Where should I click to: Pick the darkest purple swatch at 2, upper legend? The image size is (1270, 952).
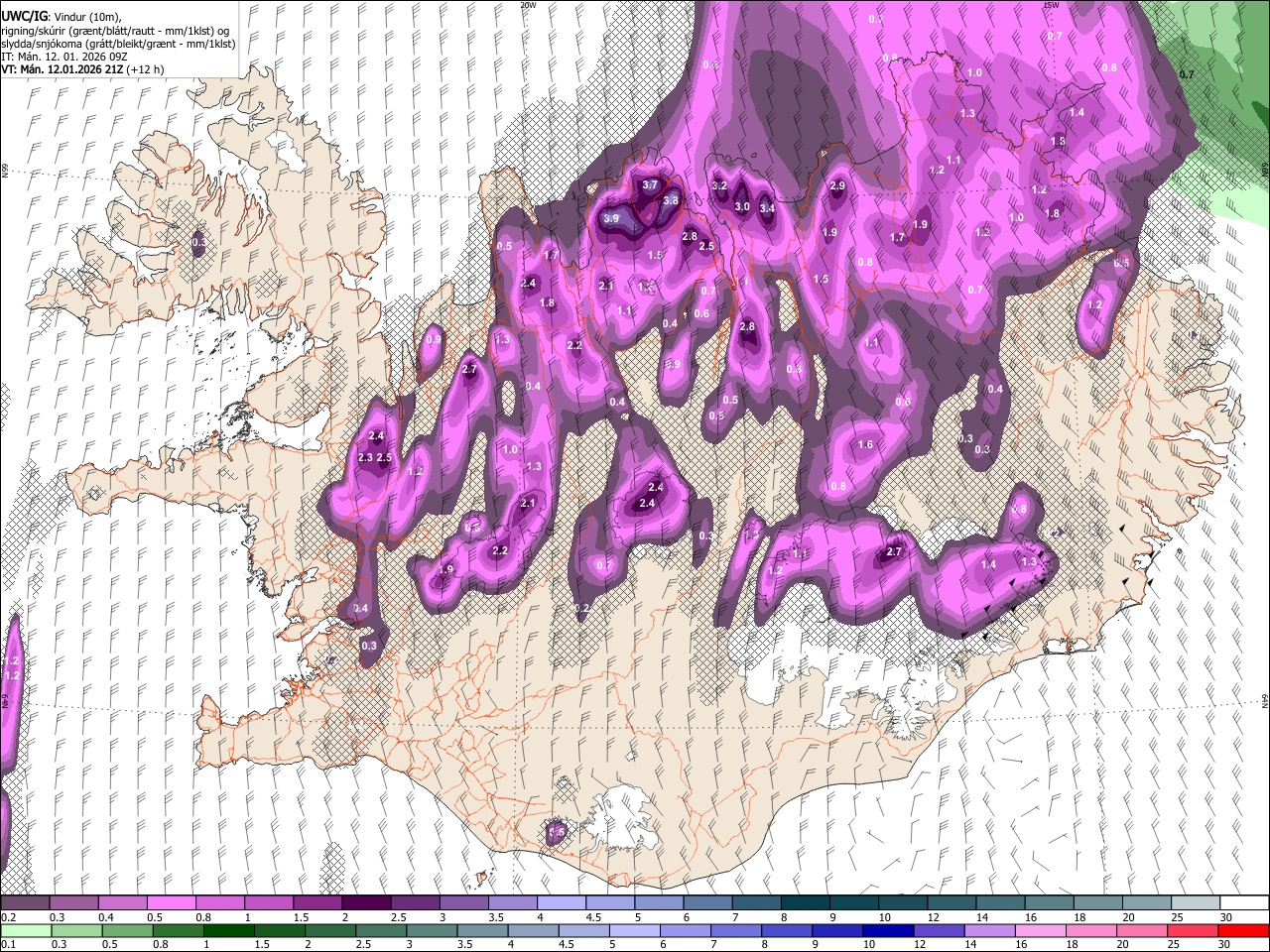point(366,903)
